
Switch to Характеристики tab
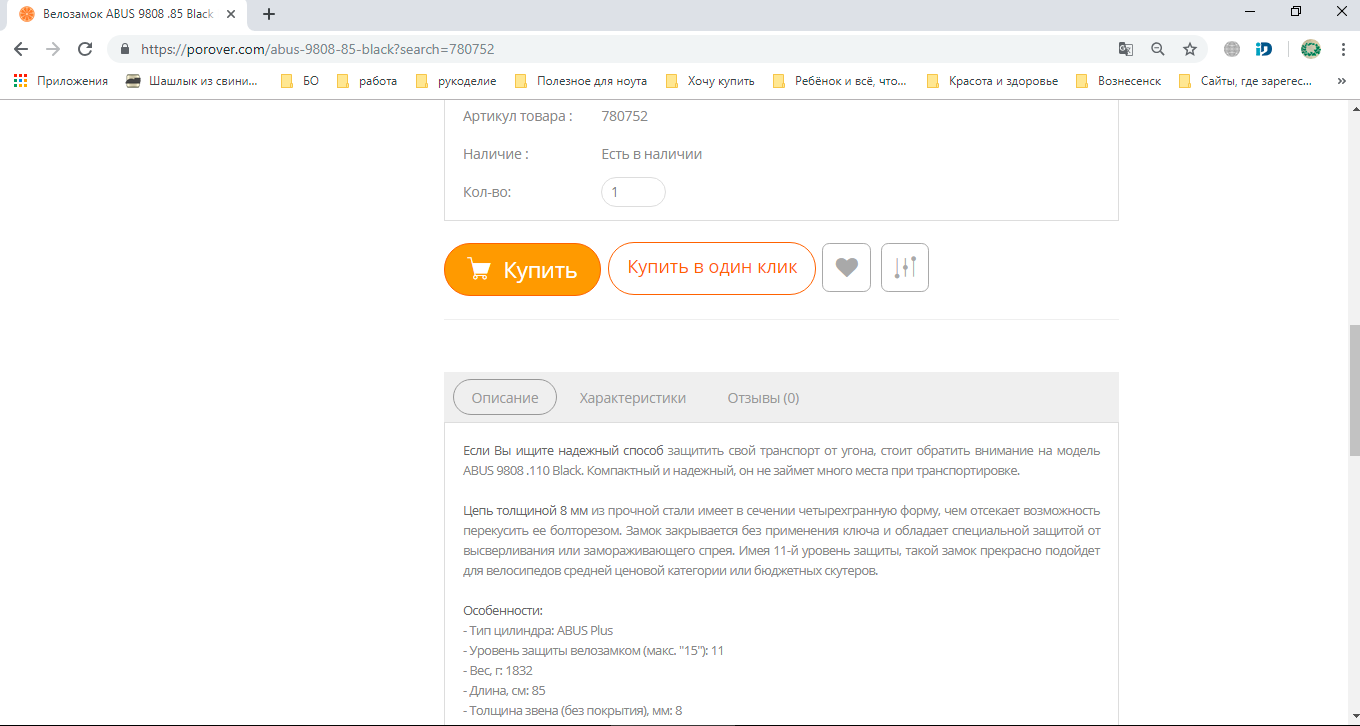coord(633,398)
